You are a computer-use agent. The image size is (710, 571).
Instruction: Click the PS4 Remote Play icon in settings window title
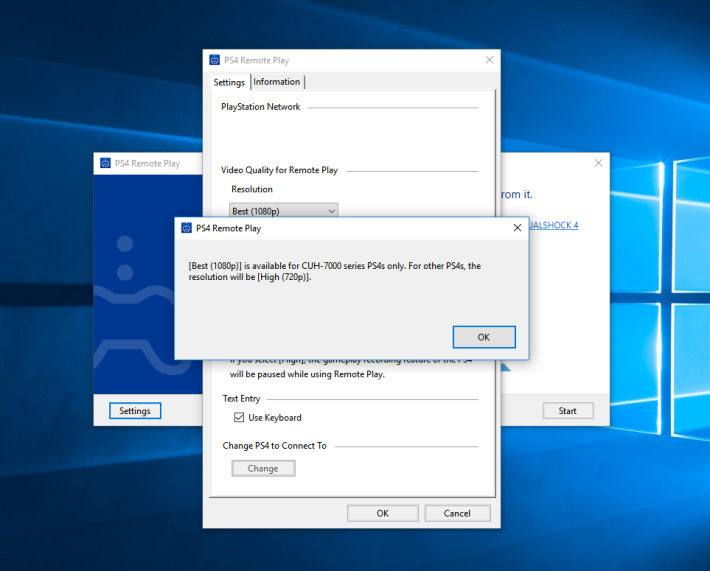[214, 60]
